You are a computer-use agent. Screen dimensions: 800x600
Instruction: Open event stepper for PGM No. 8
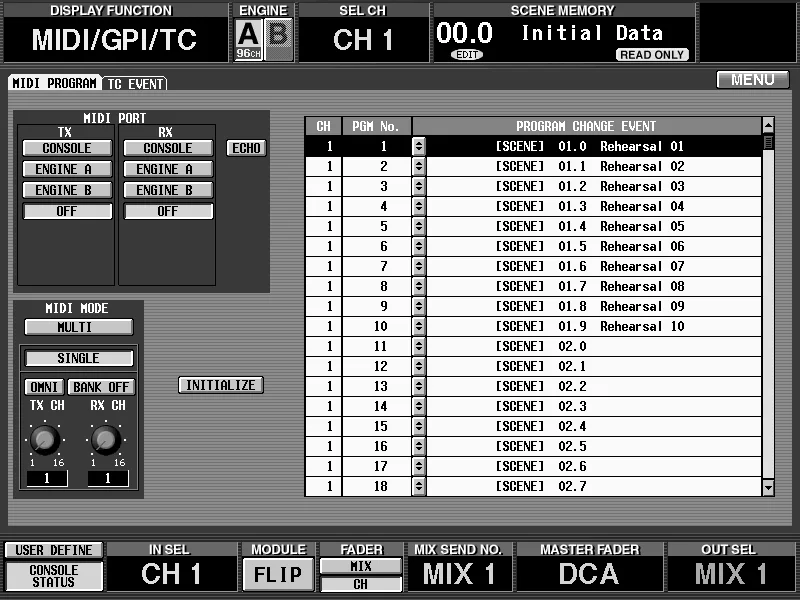[x=419, y=286]
